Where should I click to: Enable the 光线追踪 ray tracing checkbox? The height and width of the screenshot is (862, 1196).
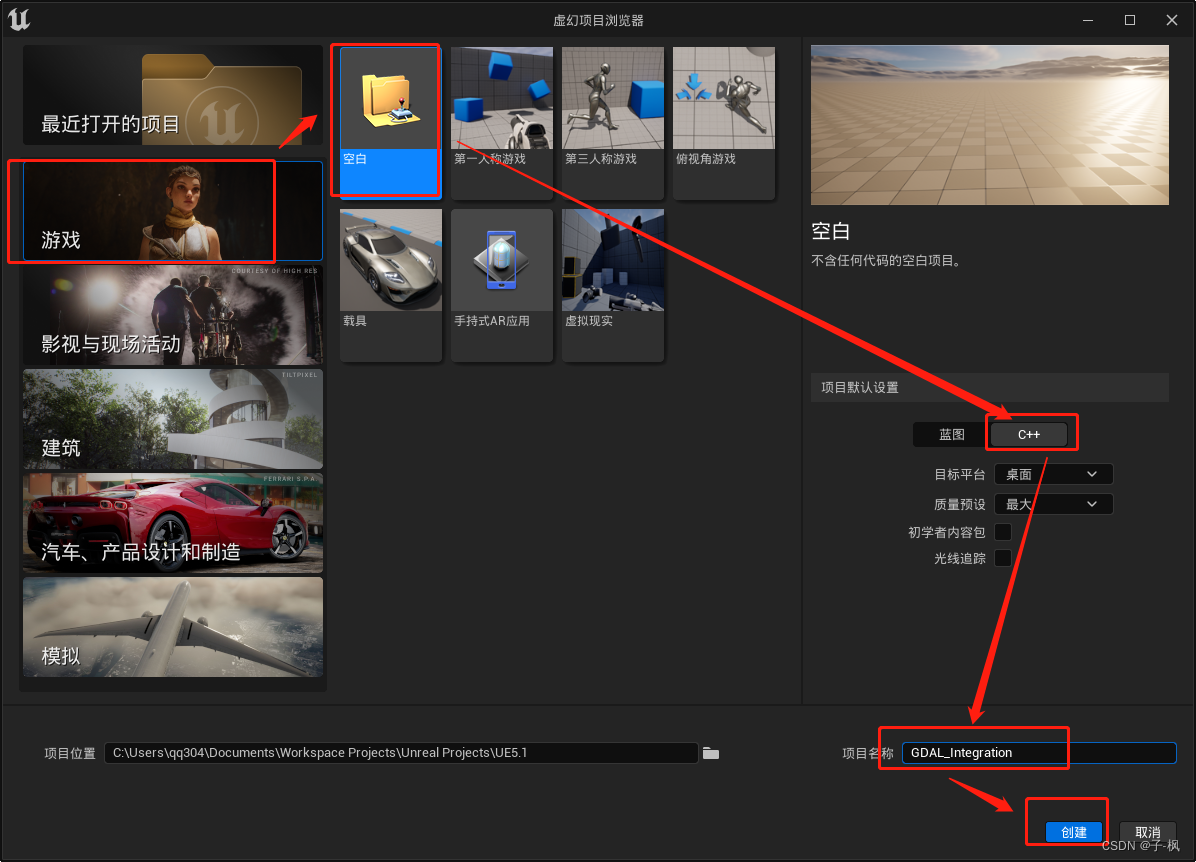click(x=1003, y=558)
